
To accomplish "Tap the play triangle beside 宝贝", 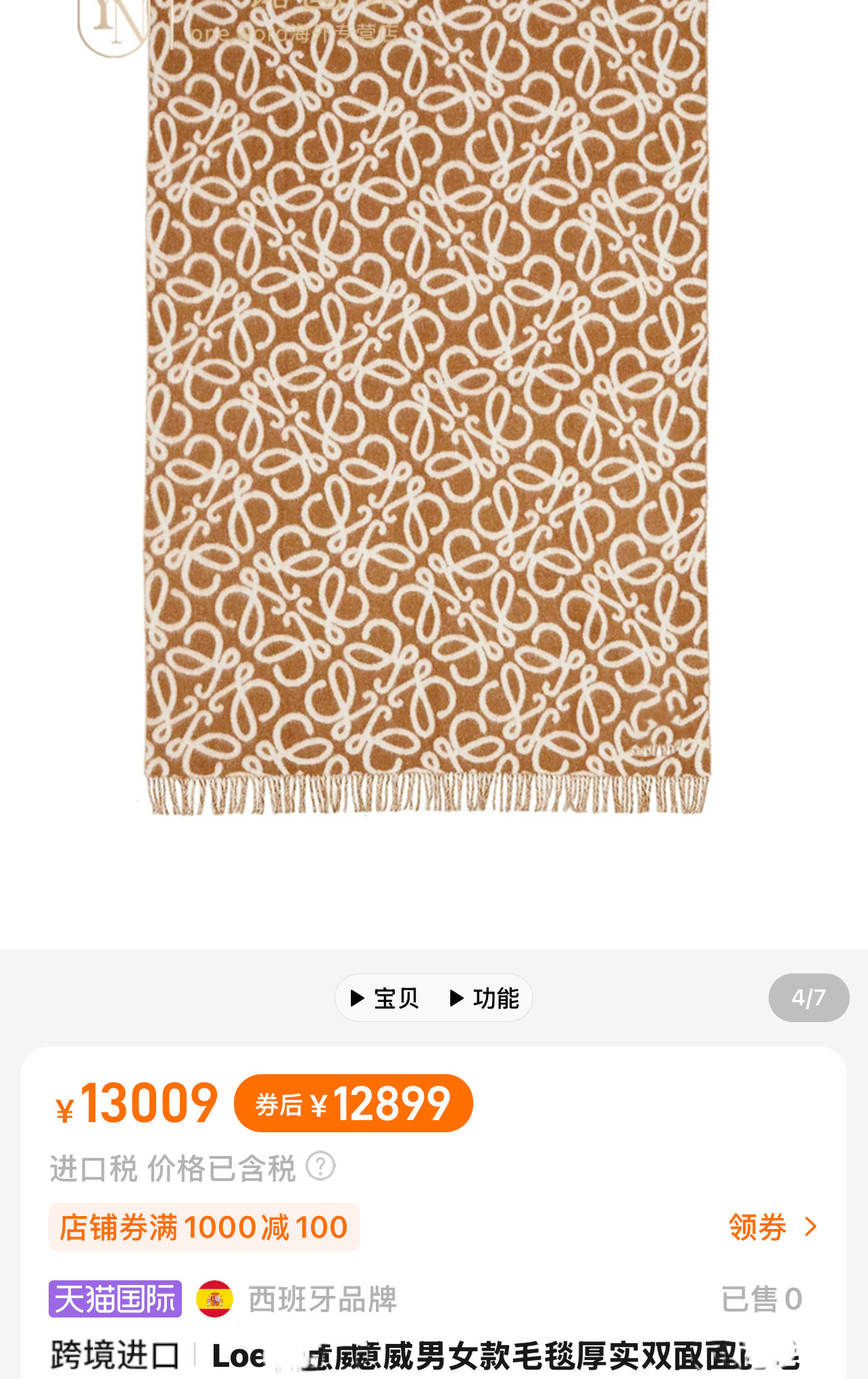I will pos(358,998).
